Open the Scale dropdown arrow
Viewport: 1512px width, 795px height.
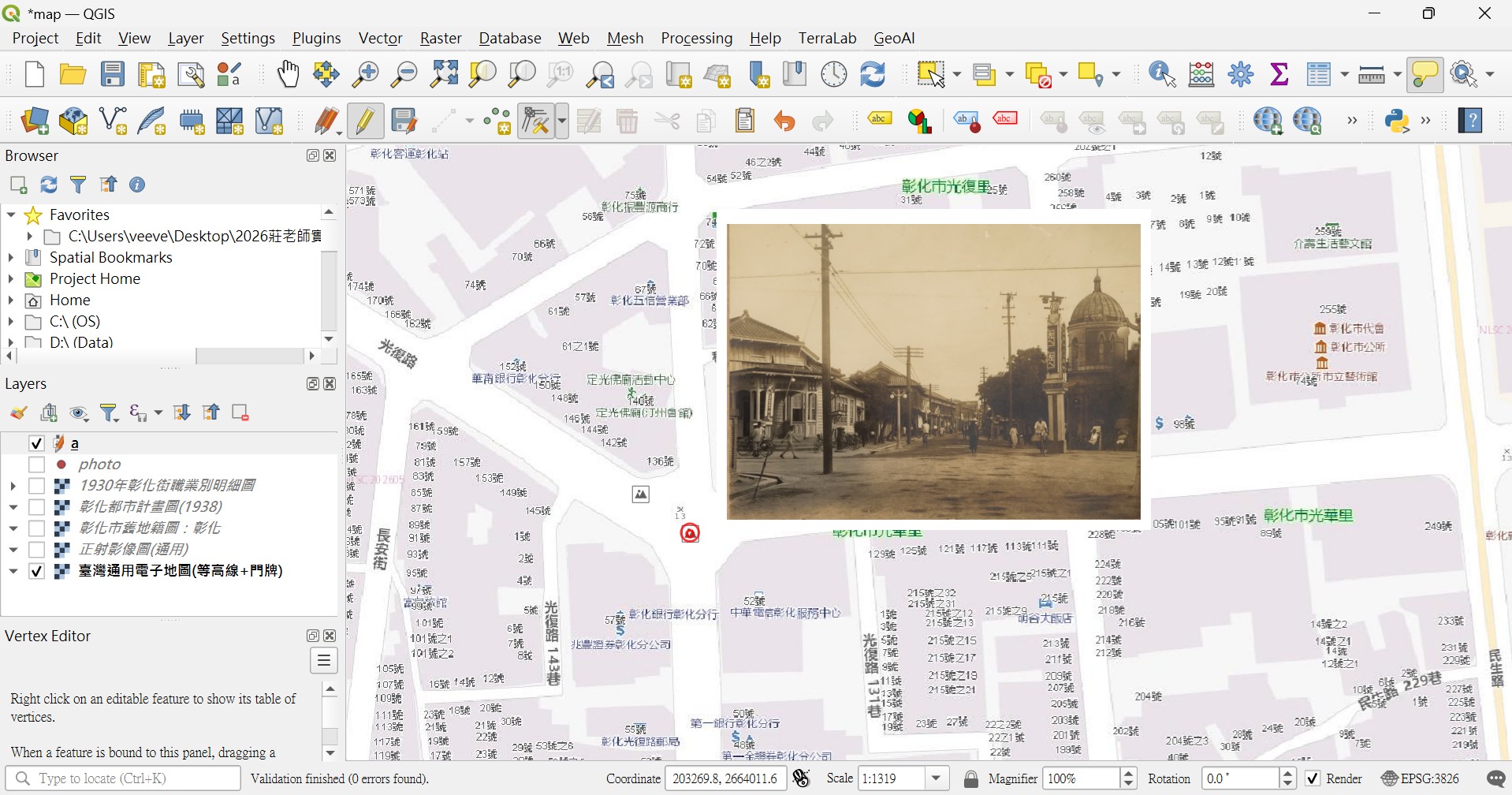(x=936, y=779)
